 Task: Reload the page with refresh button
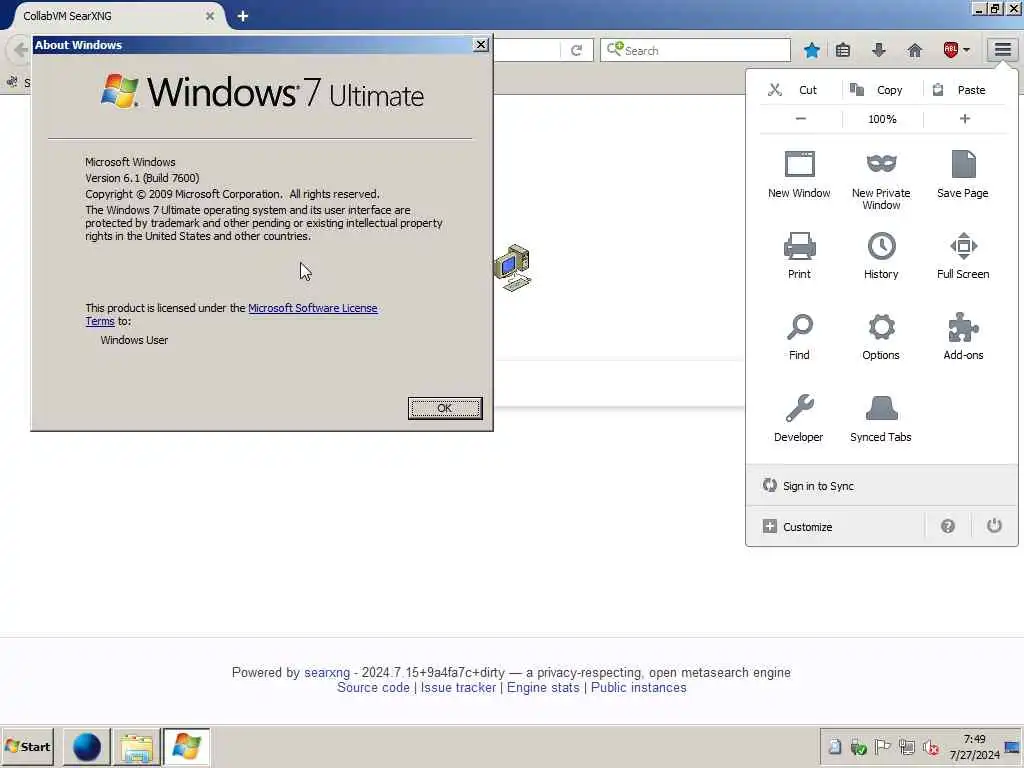[x=576, y=50]
